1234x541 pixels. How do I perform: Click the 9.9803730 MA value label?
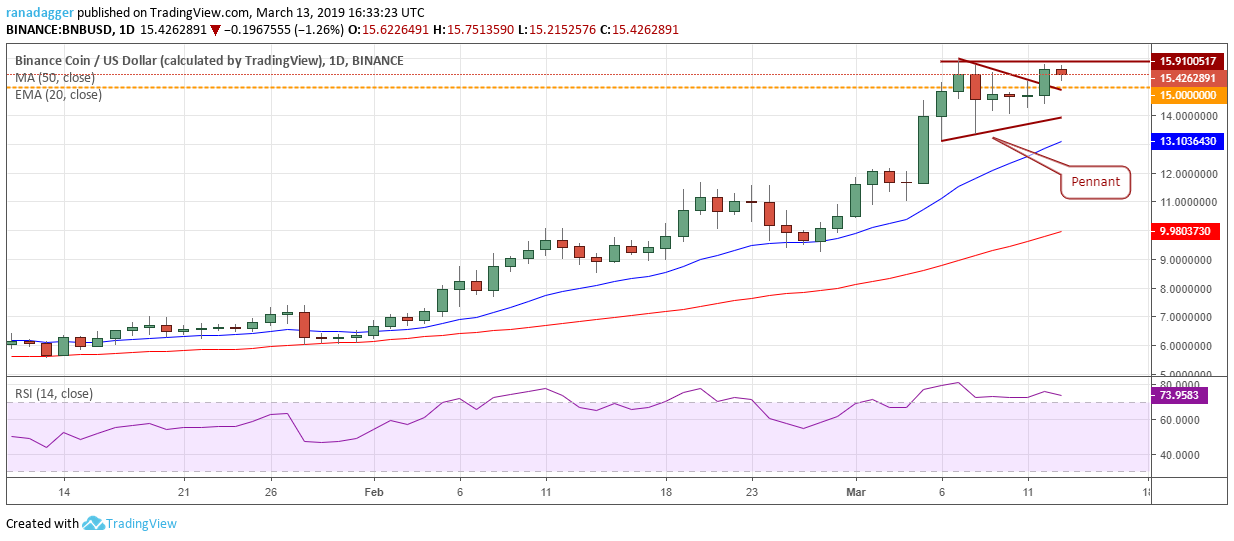tap(1187, 232)
